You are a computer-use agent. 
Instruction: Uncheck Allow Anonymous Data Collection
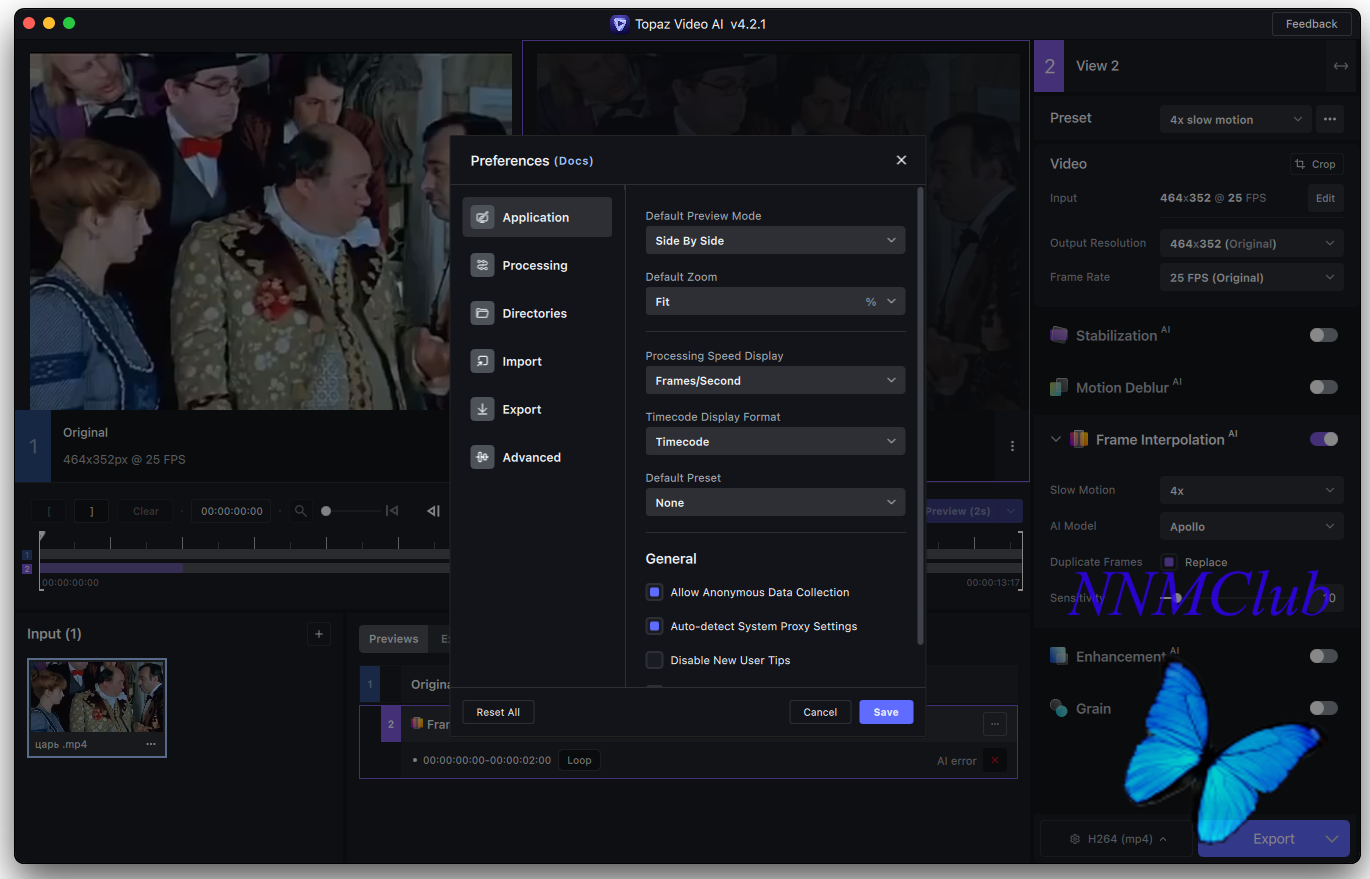[654, 592]
